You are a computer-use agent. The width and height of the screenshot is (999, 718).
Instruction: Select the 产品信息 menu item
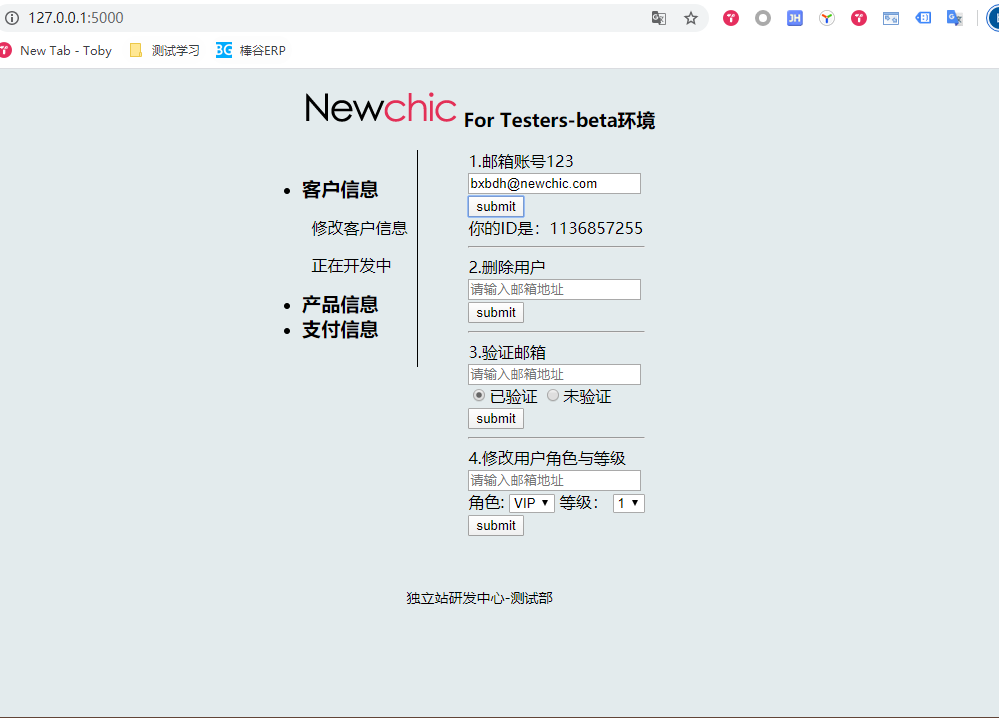(x=340, y=304)
